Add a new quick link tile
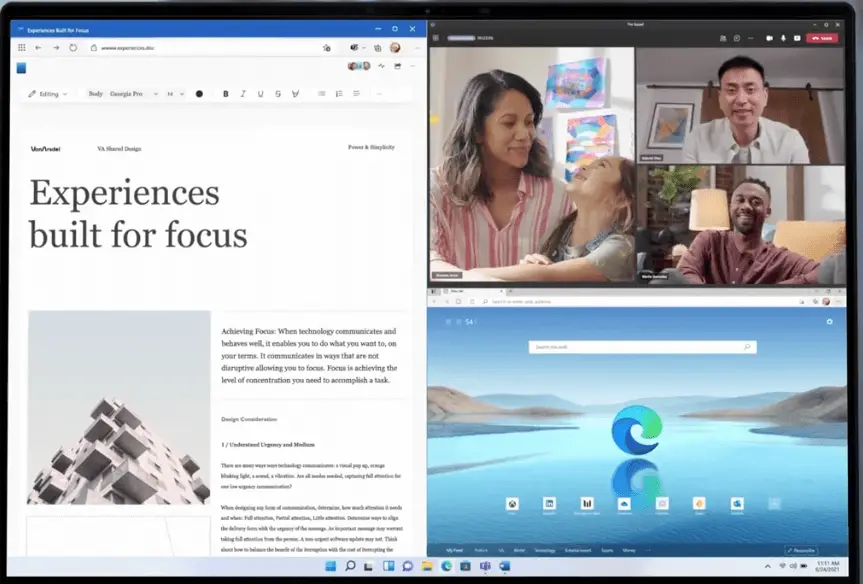 coord(774,504)
